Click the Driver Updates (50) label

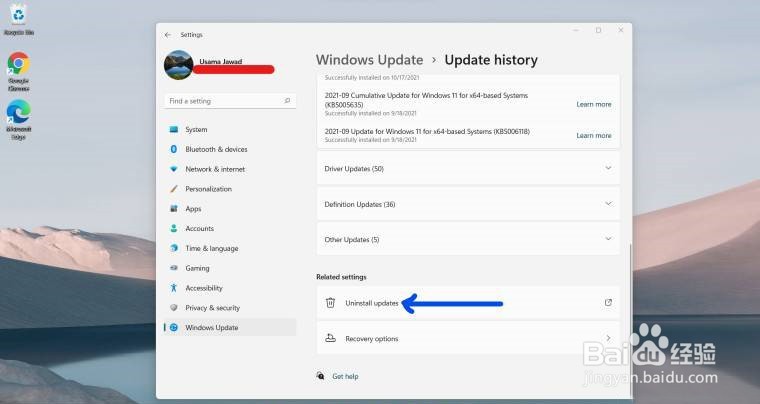354,169
